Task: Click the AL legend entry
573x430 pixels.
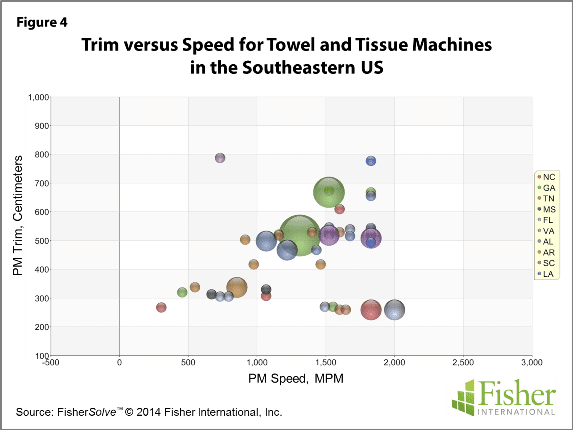Action: [x=546, y=241]
